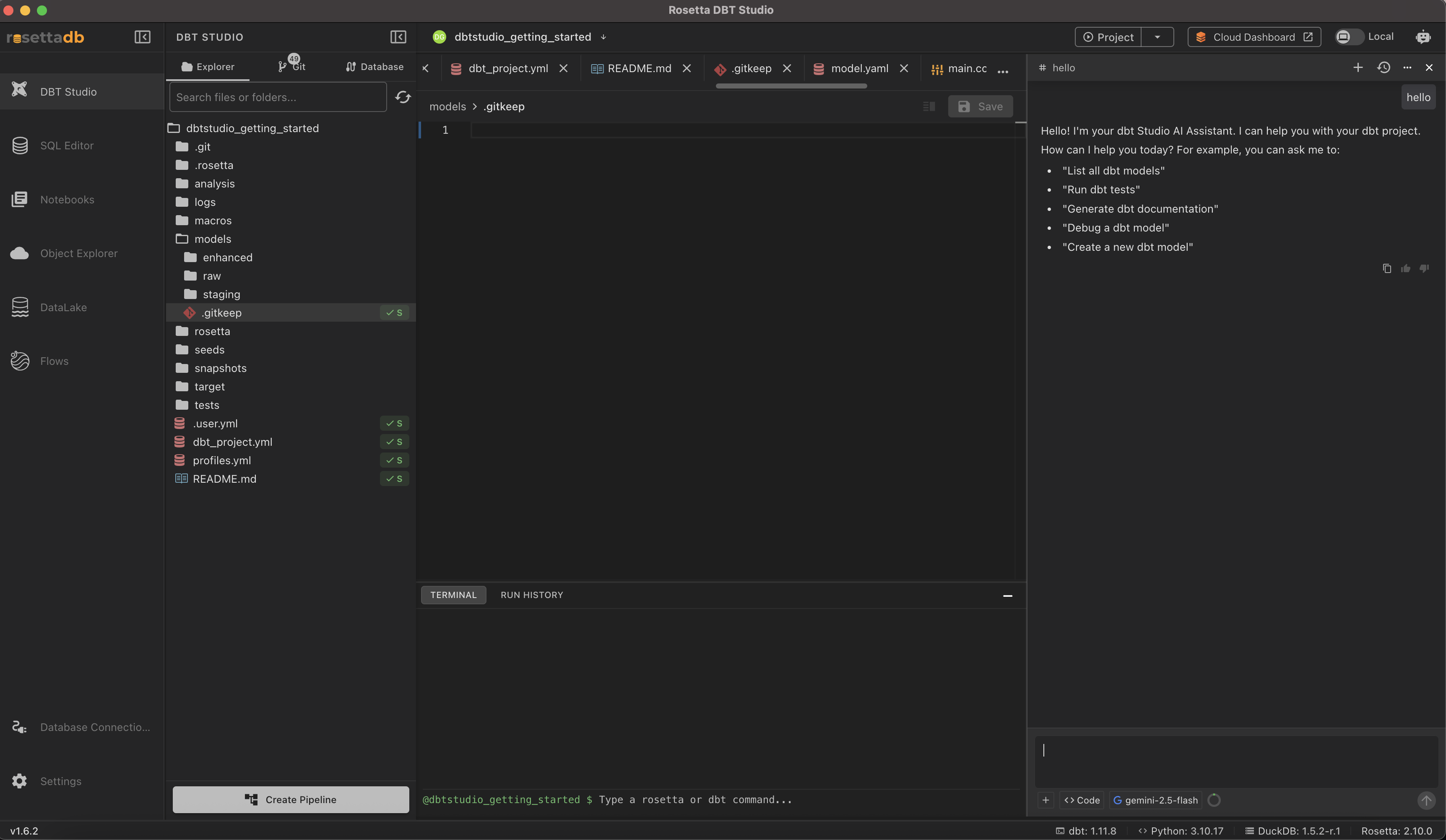
Task: Focus the AI chat message box
Action: point(1237,762)
